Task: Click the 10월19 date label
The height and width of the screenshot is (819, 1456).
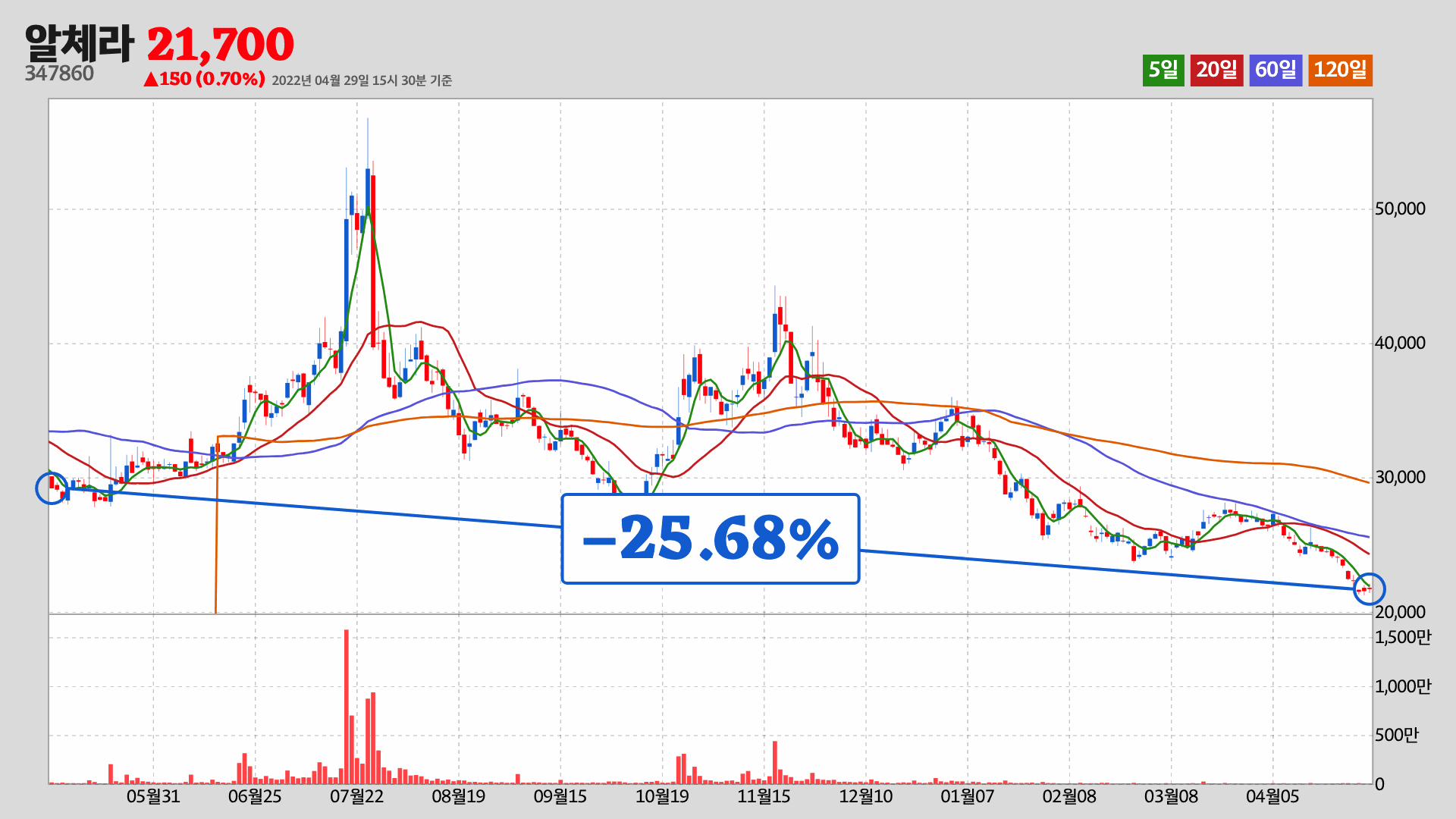Action: tap(662, 796)
